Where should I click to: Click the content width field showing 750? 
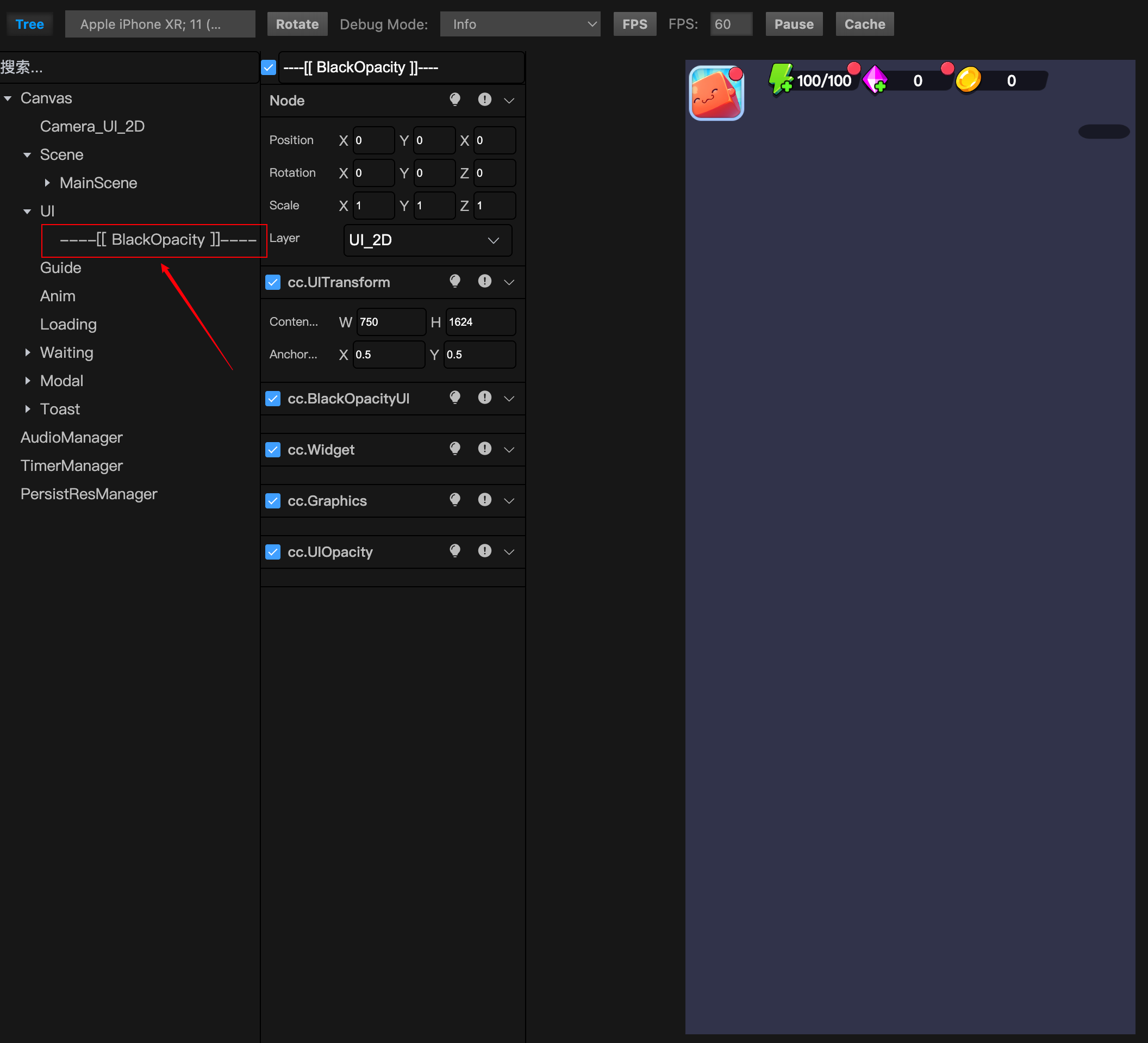tap(391, 322)
